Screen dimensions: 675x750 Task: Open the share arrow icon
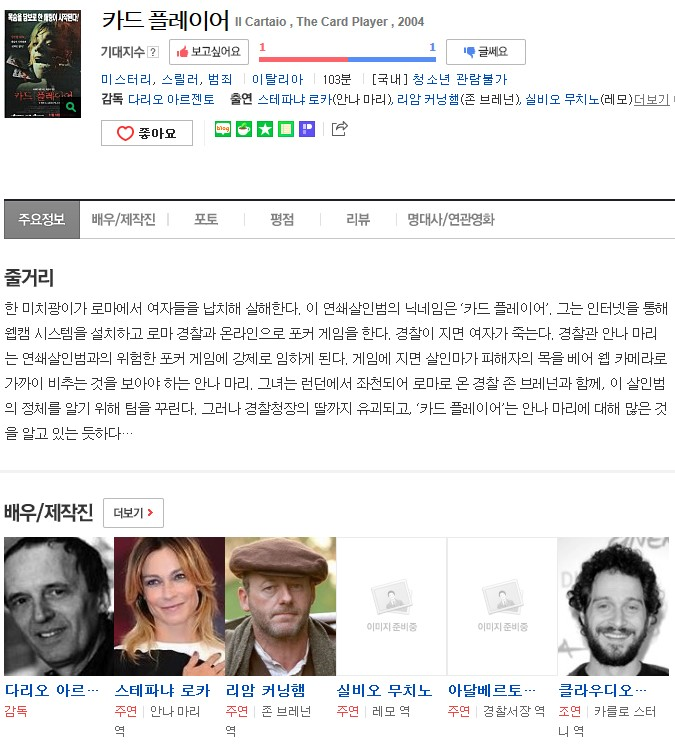click(340, 129)
